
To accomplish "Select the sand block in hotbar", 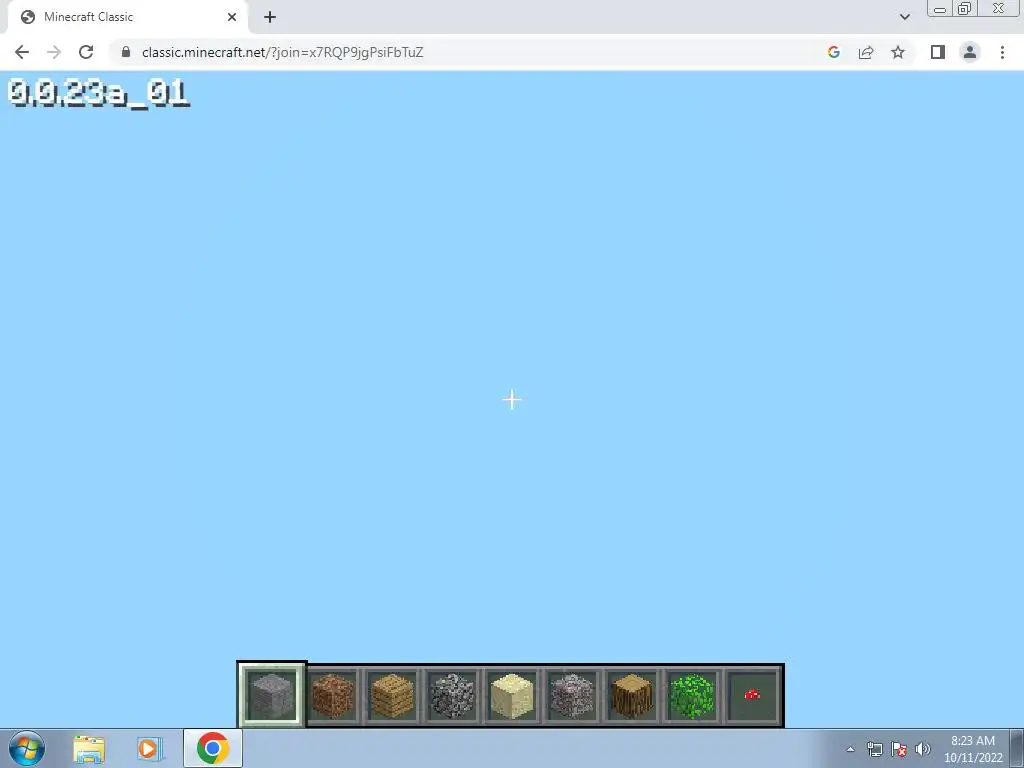I will (x=512, y=695).
